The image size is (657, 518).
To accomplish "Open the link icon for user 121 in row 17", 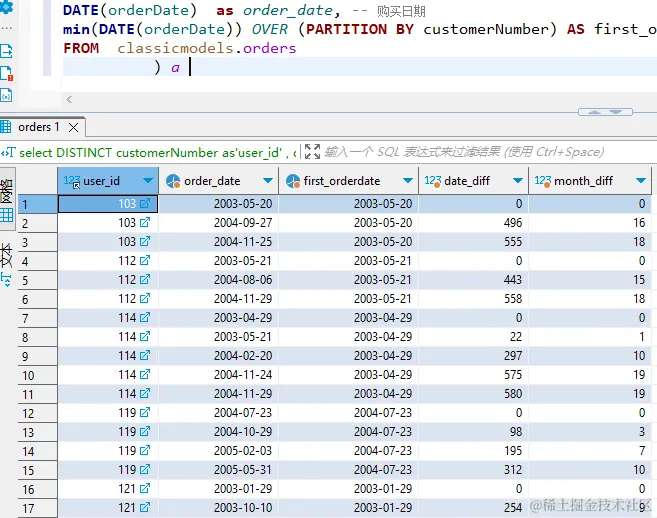I will click(x=145, y=508).
